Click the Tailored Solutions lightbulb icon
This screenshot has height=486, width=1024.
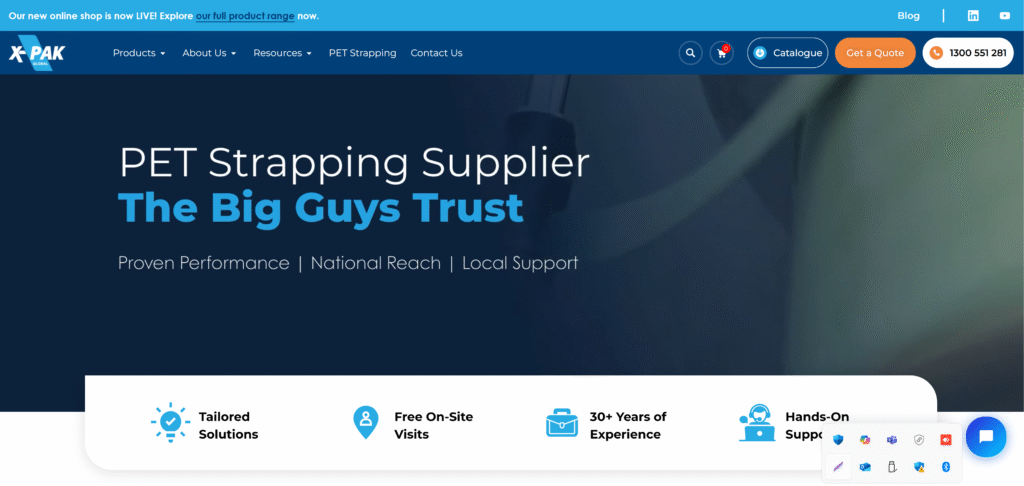tap(171, 423)
